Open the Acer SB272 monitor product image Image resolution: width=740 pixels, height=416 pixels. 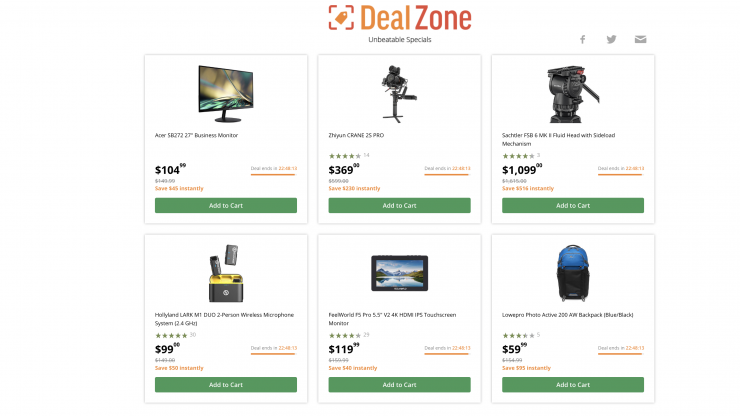pyautogui.click(x=226, y=94)
